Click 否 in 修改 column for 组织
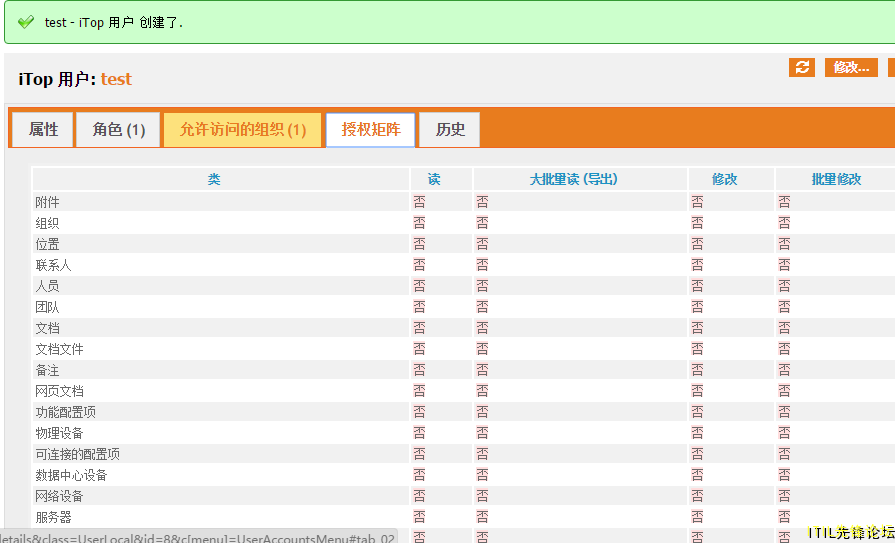 pyautogui.click(x=698, y=223)
